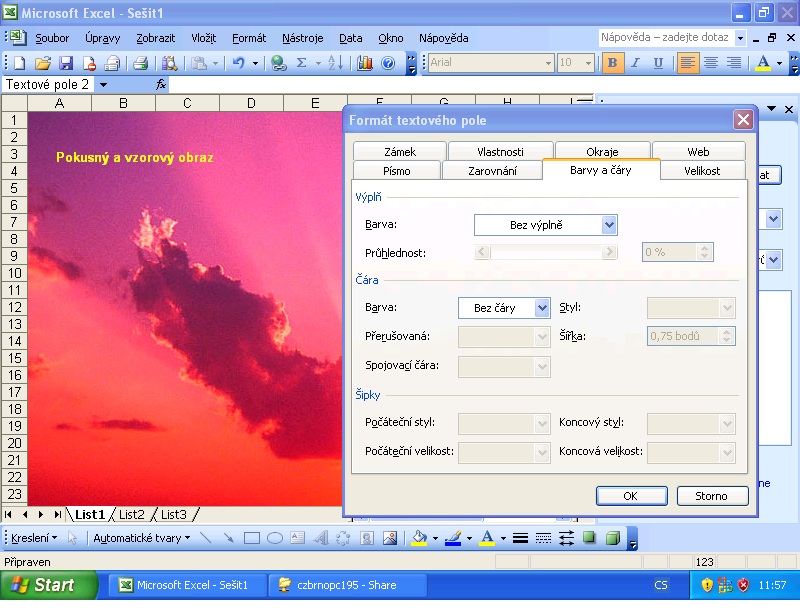
Task: Sort ascending with A-Z icon
Action: 335,63
